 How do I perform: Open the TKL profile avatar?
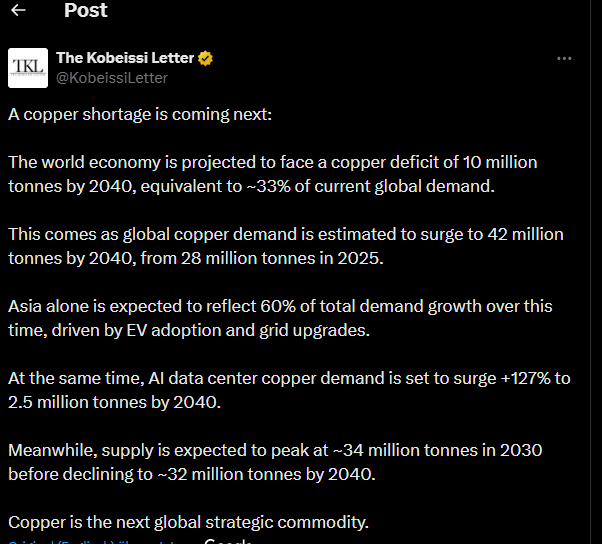(27, 67)
